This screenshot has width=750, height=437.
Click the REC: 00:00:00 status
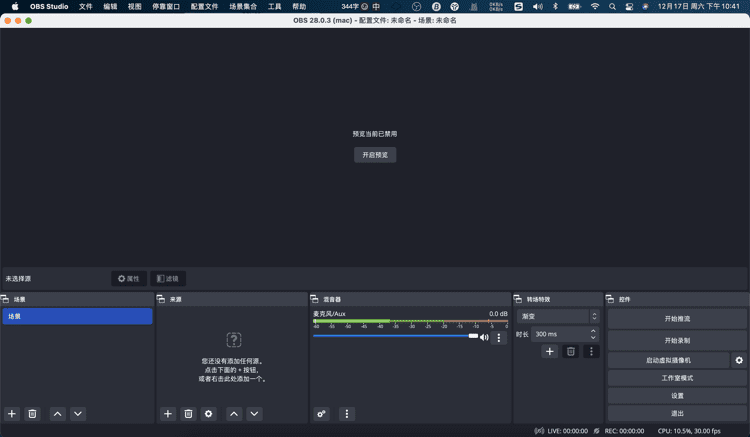(624, 431)
